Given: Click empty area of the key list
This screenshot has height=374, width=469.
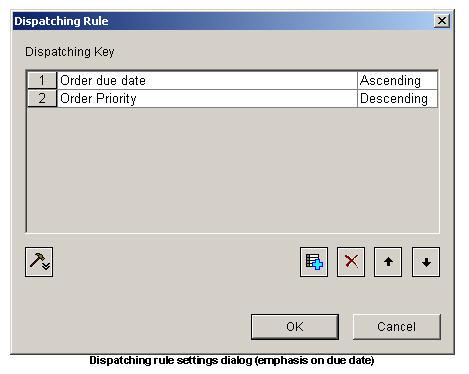Looking at the screenshot, I should point(232,170).
